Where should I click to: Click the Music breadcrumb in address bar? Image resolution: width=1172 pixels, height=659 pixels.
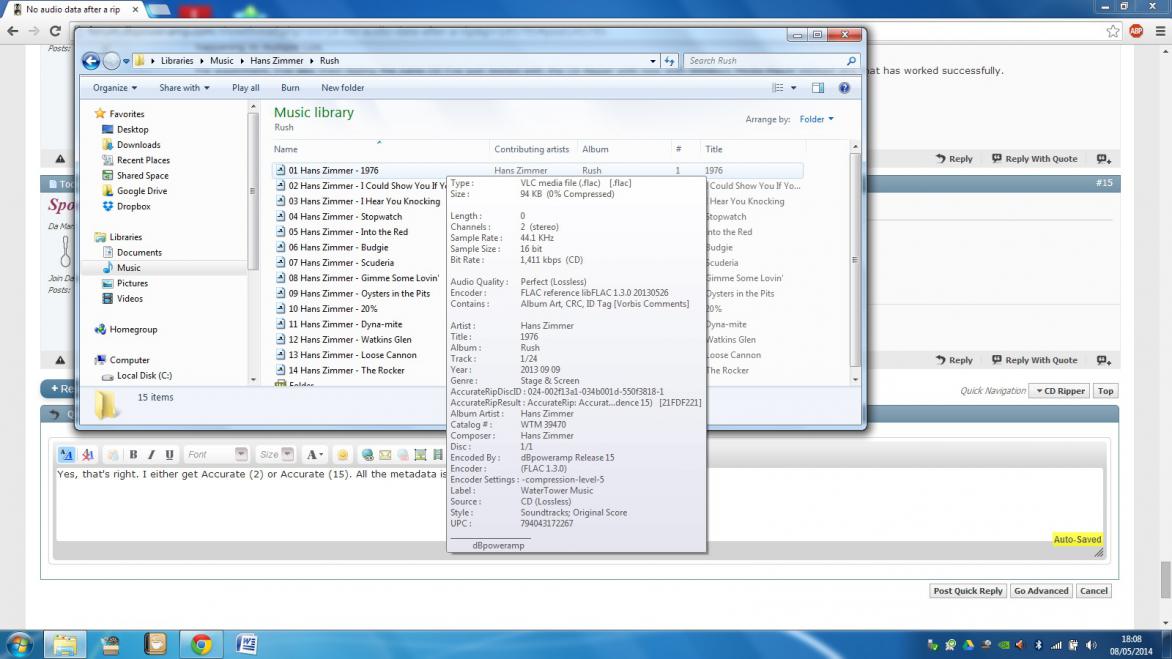[x=221, y=61]
